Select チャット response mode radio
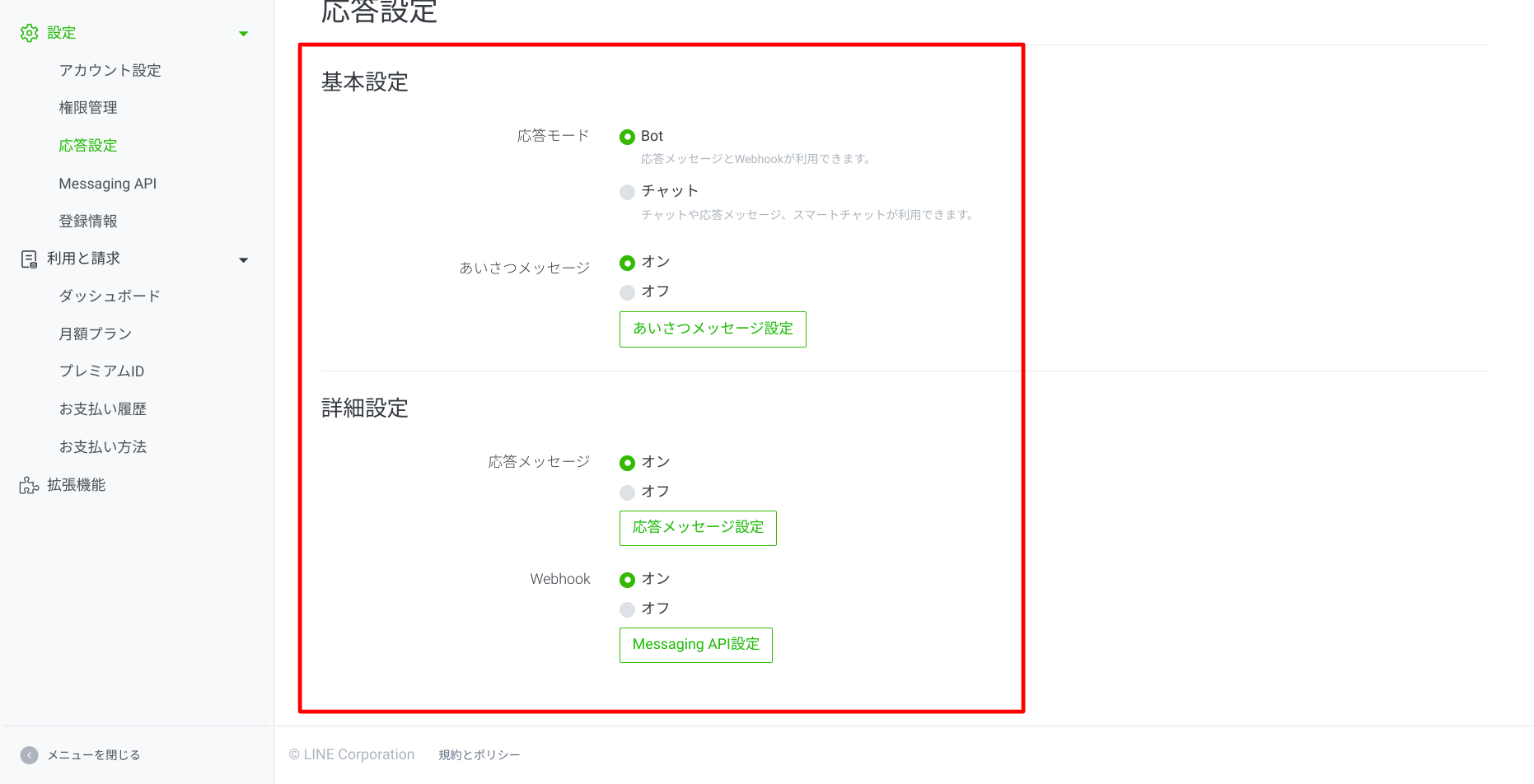This screenshot has width=1534, height=784. coord(627,192)
